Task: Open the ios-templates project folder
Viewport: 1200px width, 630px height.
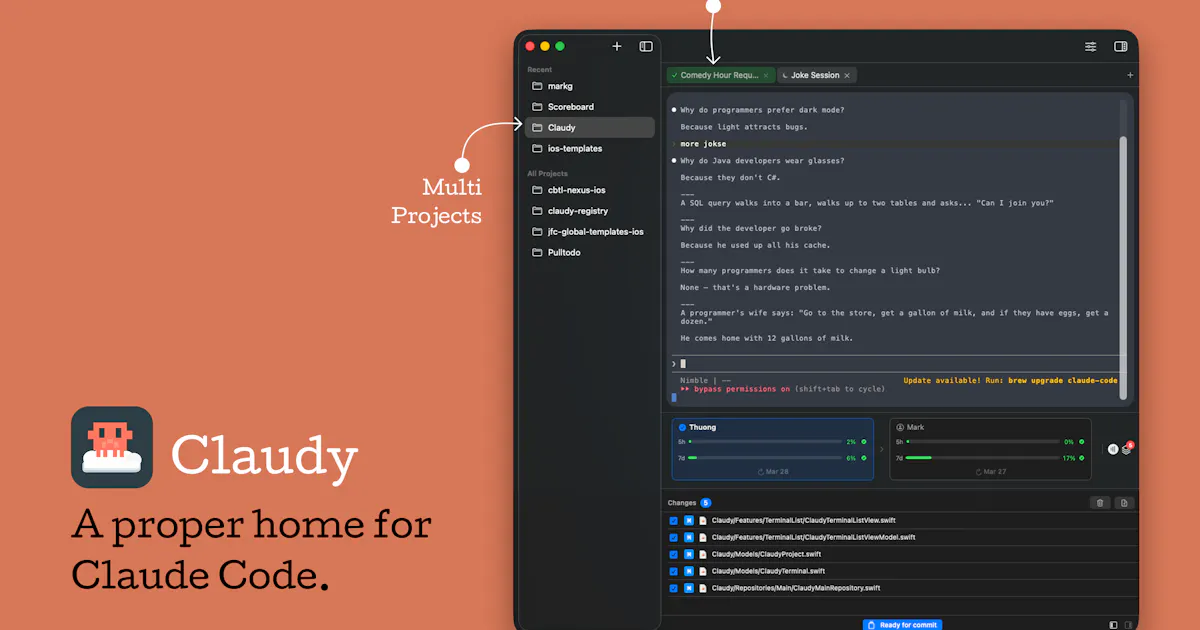Action: click(589, 149)
